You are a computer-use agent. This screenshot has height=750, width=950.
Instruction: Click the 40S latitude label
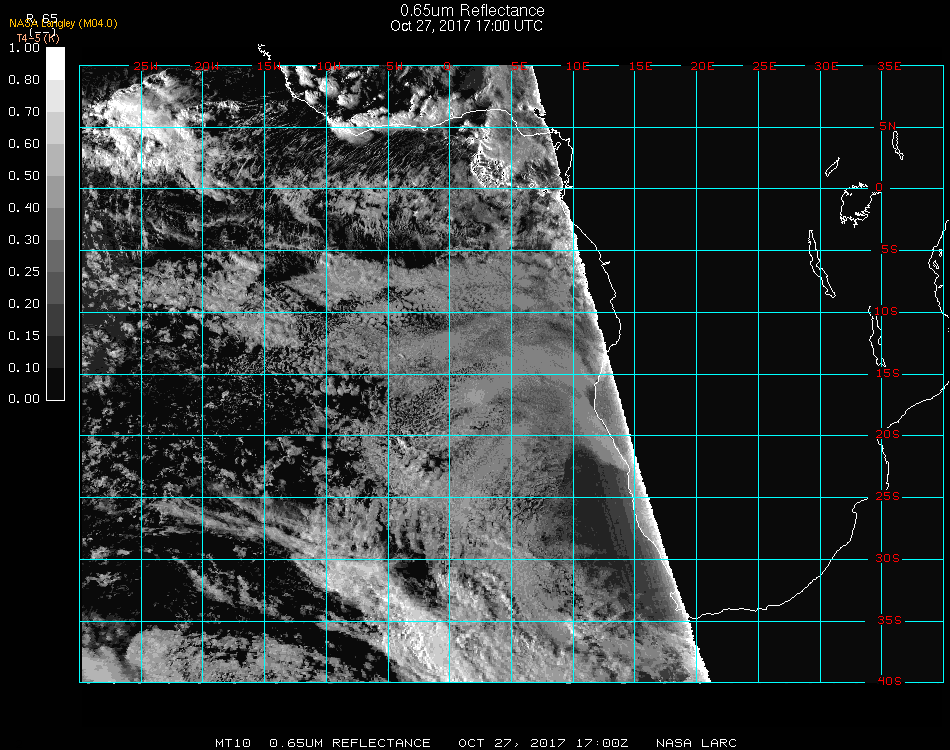coord(889,682)
